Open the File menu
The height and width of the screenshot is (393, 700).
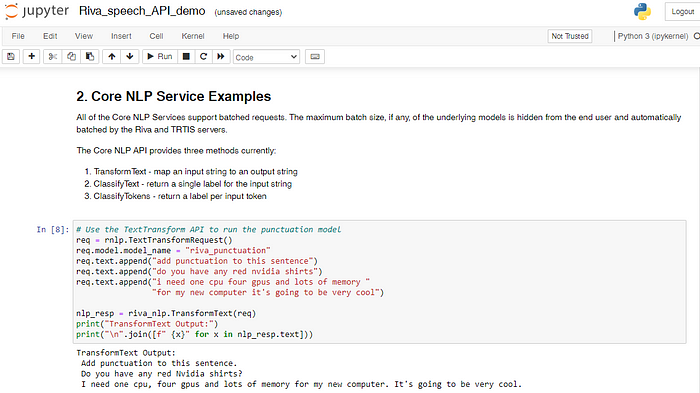click(18, 36)
